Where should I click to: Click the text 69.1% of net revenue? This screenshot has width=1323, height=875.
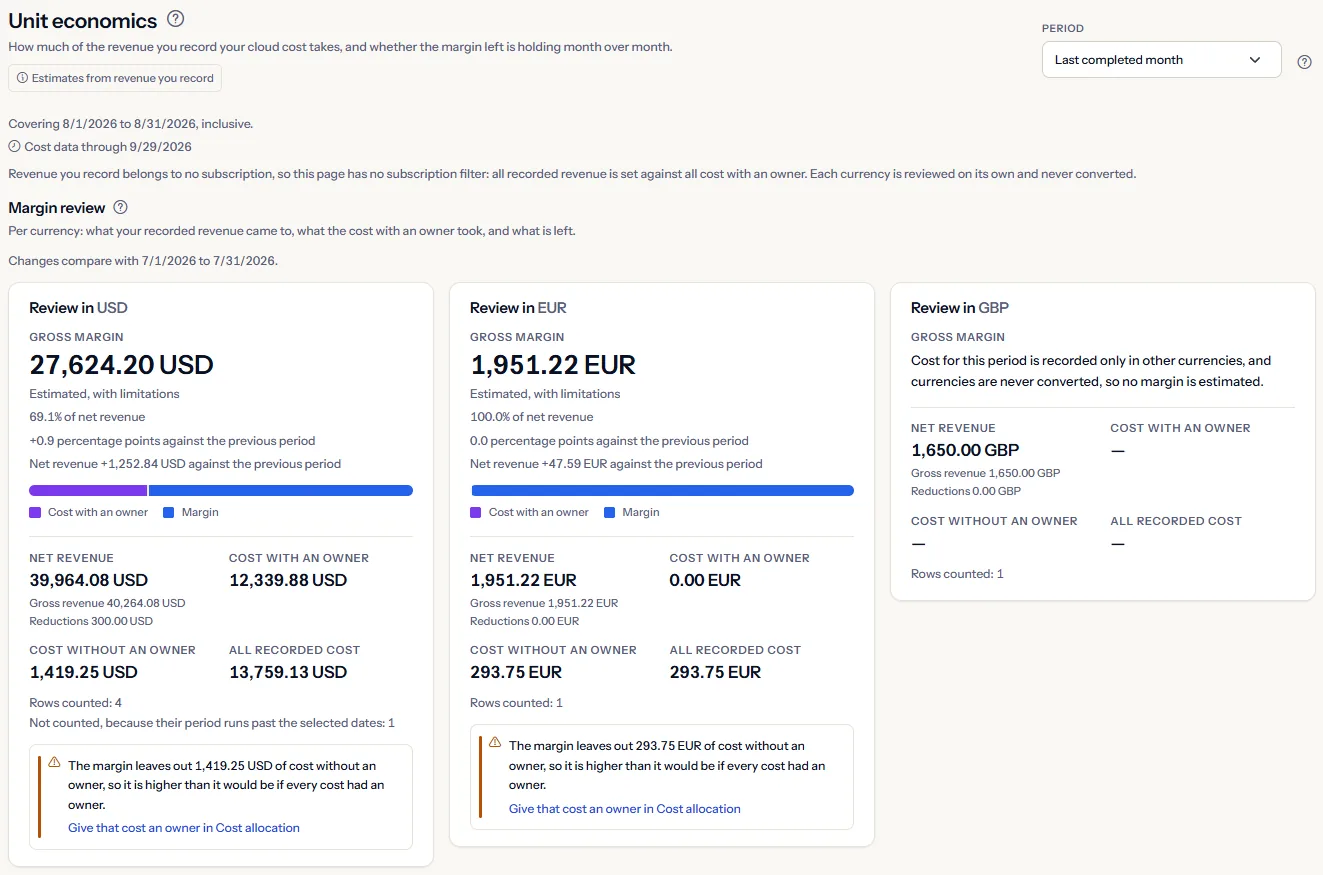coord(87,417)
